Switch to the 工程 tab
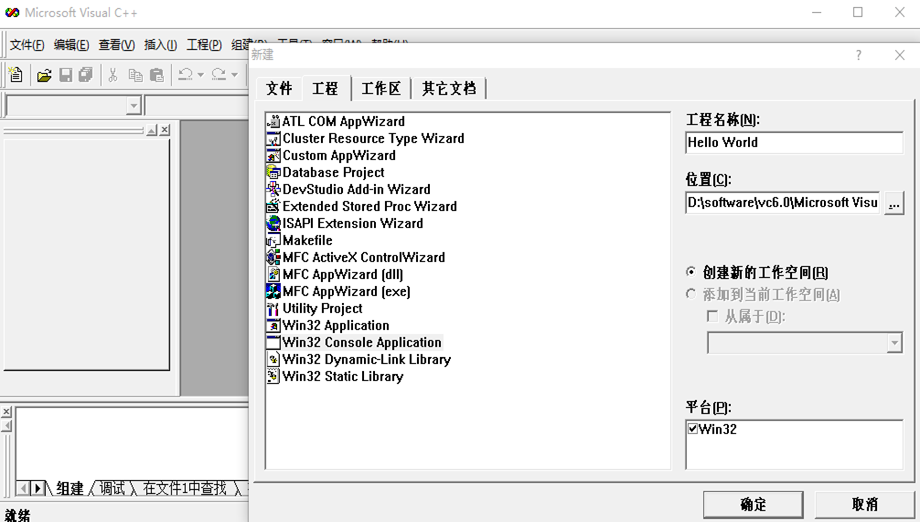This screenshot has height=522, width=920. point(325,88)
